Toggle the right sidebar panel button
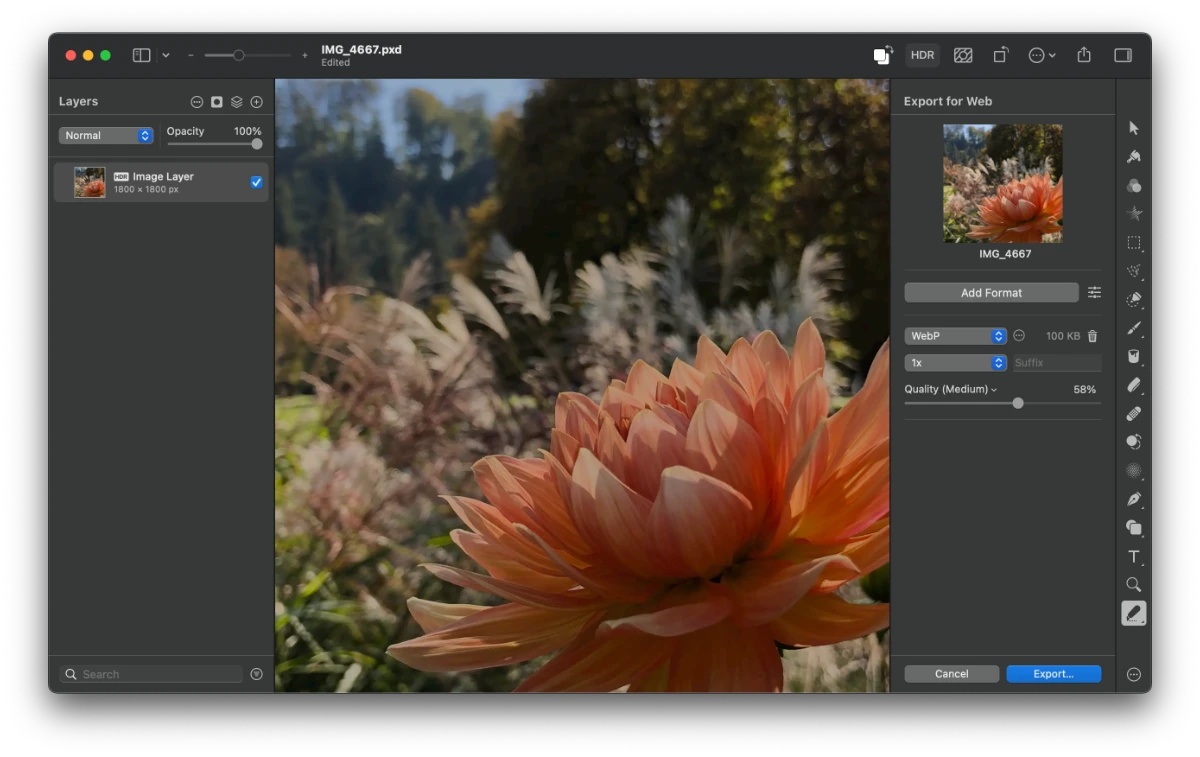 1123,55
